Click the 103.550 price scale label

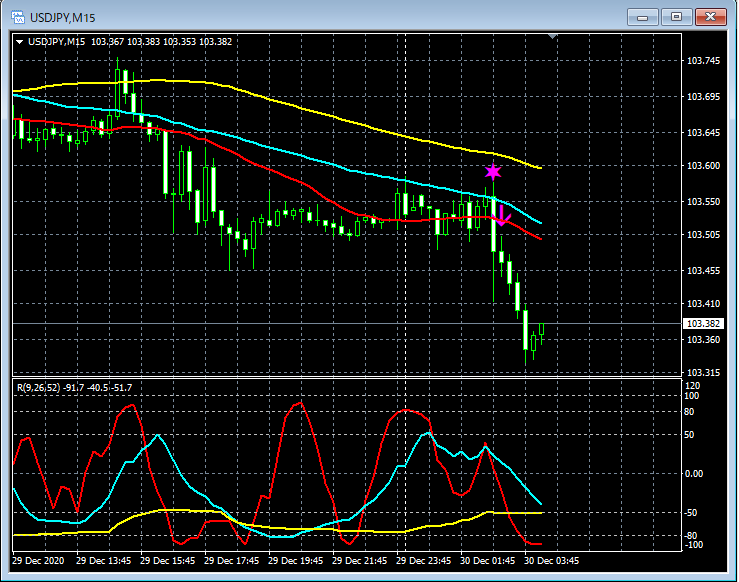point(703,201)
